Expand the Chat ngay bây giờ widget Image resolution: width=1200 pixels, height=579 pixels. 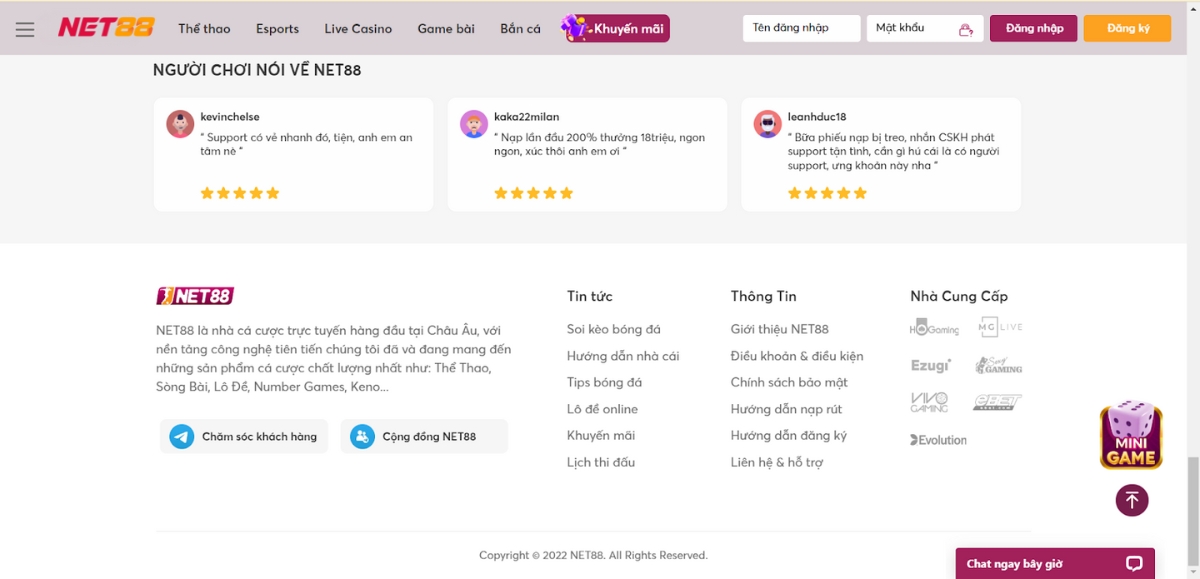1054,564
